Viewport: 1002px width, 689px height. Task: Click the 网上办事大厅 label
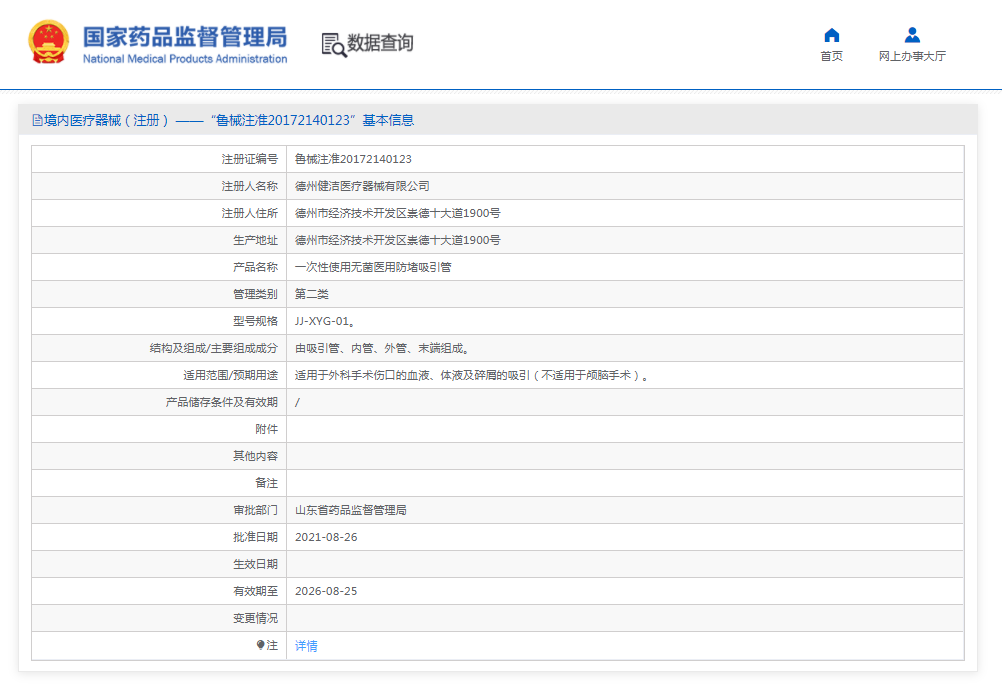click(x=912, y=56)
